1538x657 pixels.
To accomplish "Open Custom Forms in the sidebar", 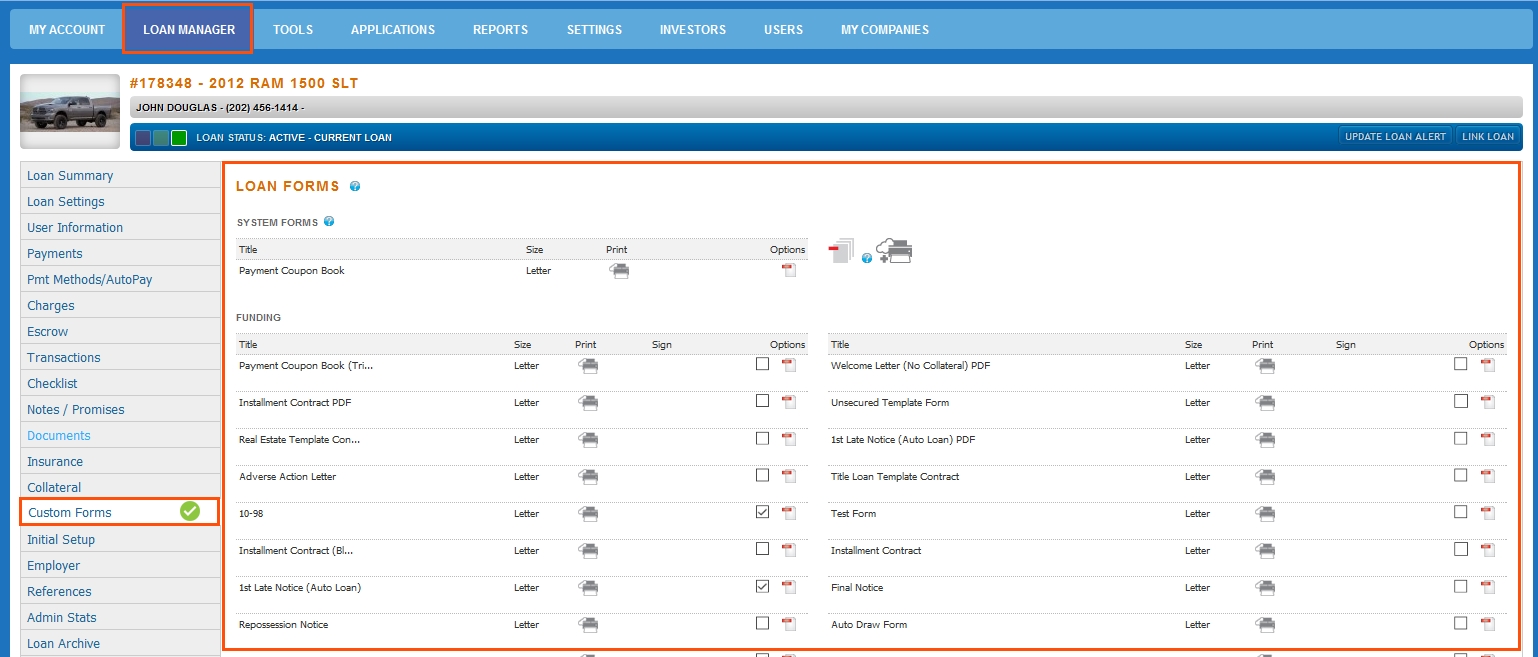I will coord(120,512).
